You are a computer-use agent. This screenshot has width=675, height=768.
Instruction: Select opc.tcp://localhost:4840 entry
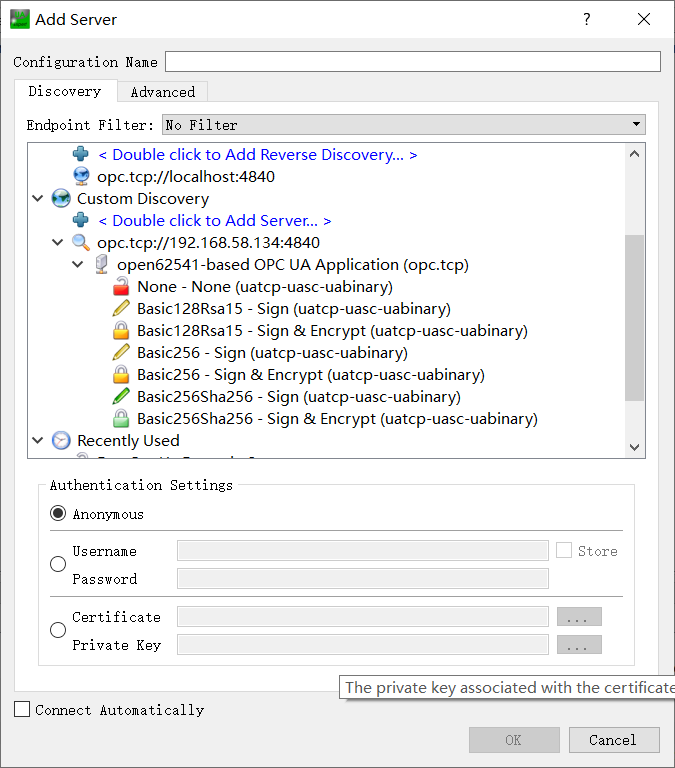point(186,176)
